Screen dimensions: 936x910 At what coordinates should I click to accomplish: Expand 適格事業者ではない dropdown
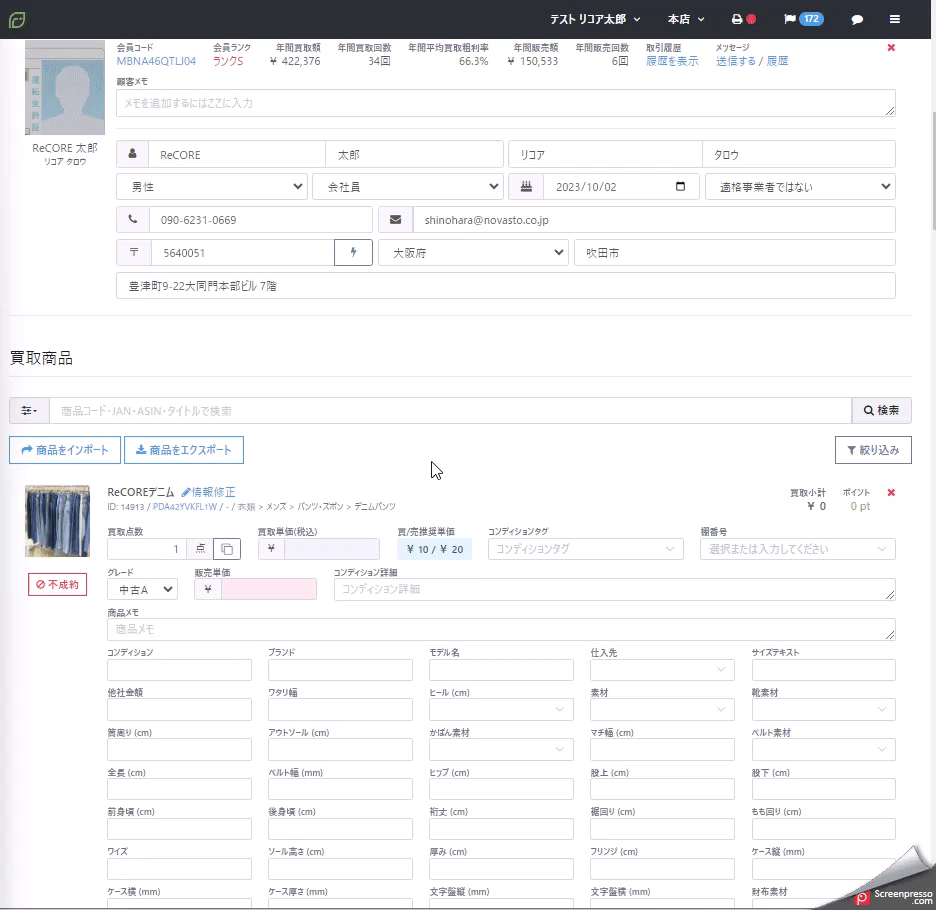point(800,187)
